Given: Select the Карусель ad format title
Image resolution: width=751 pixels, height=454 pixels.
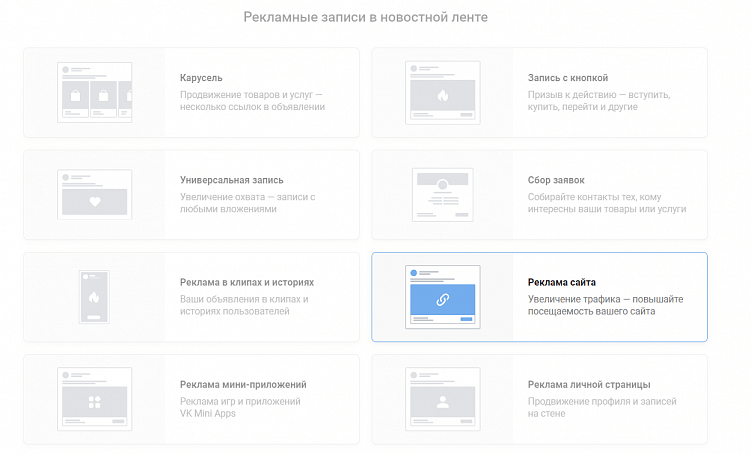Looking at the screenshot, I should (201, 78).
